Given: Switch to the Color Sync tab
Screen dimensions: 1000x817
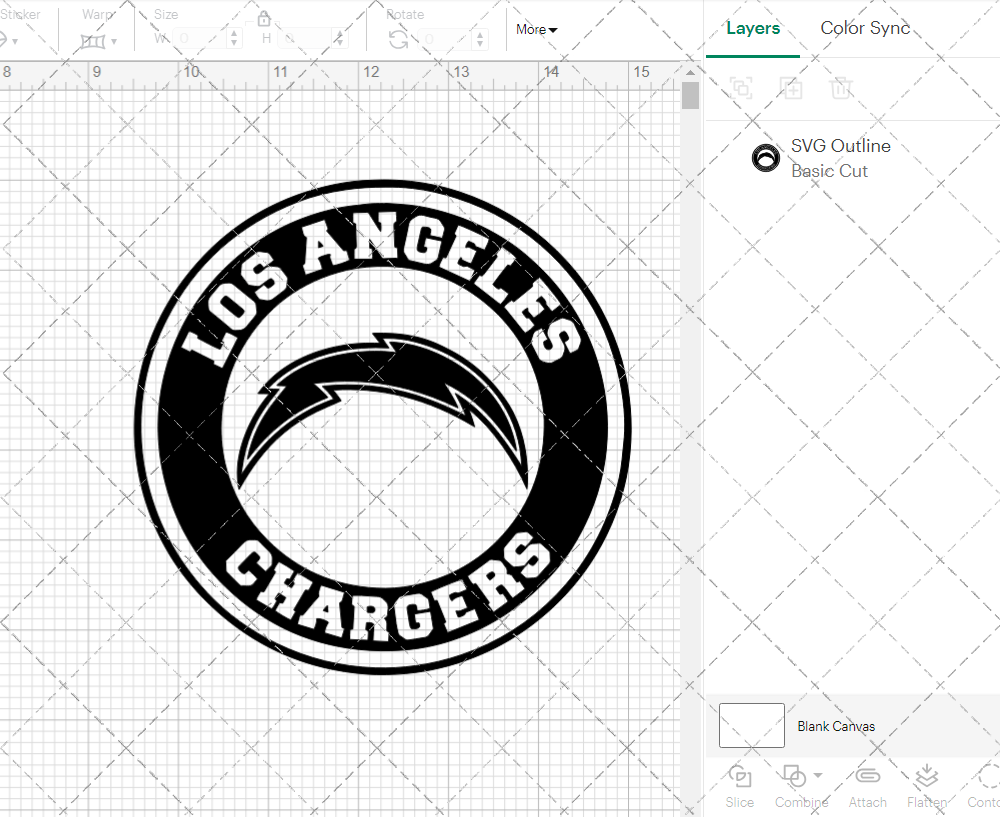Looking at the screenshot, I should click(865, 28).
